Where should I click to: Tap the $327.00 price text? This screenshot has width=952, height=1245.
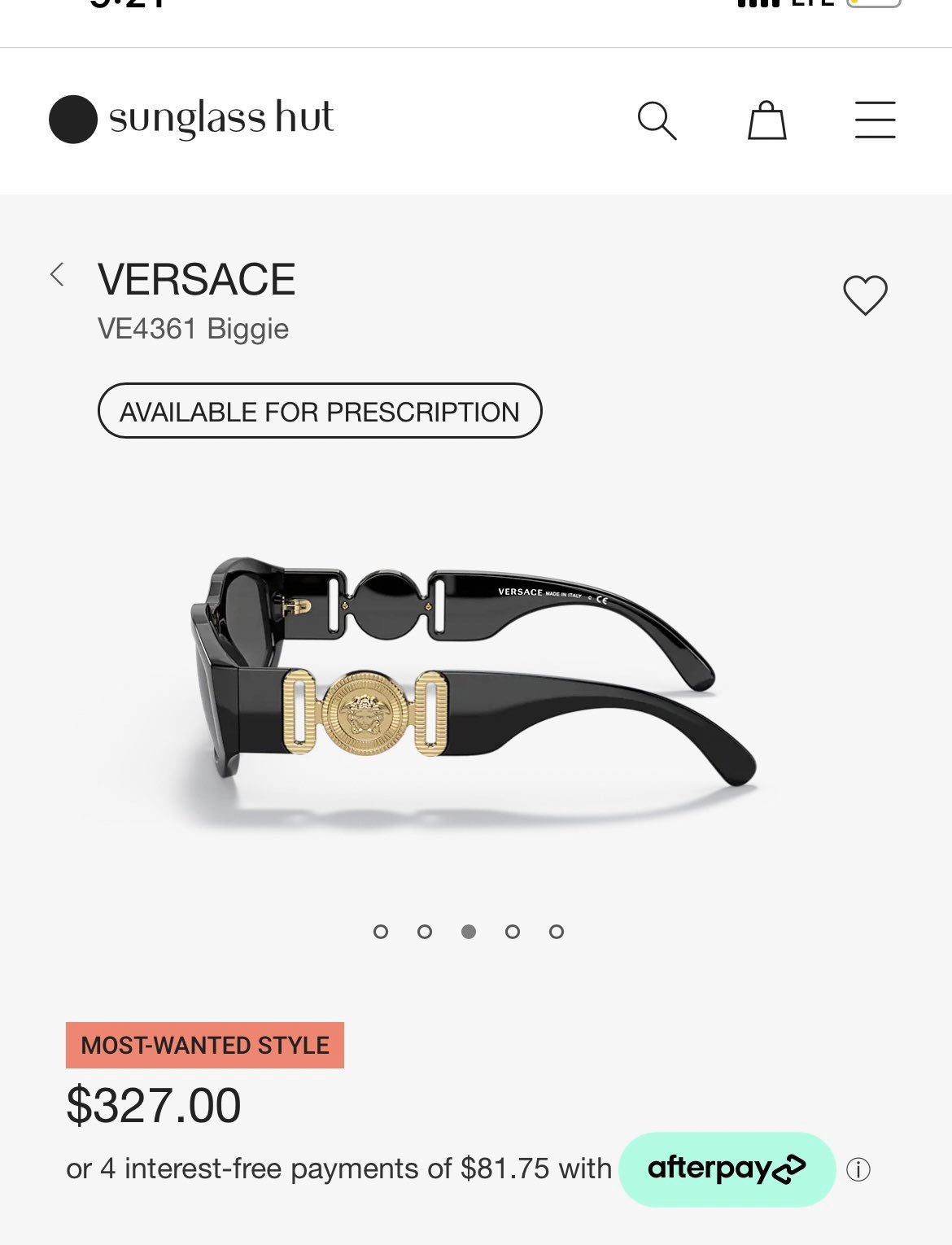[x=154, y=1105]
